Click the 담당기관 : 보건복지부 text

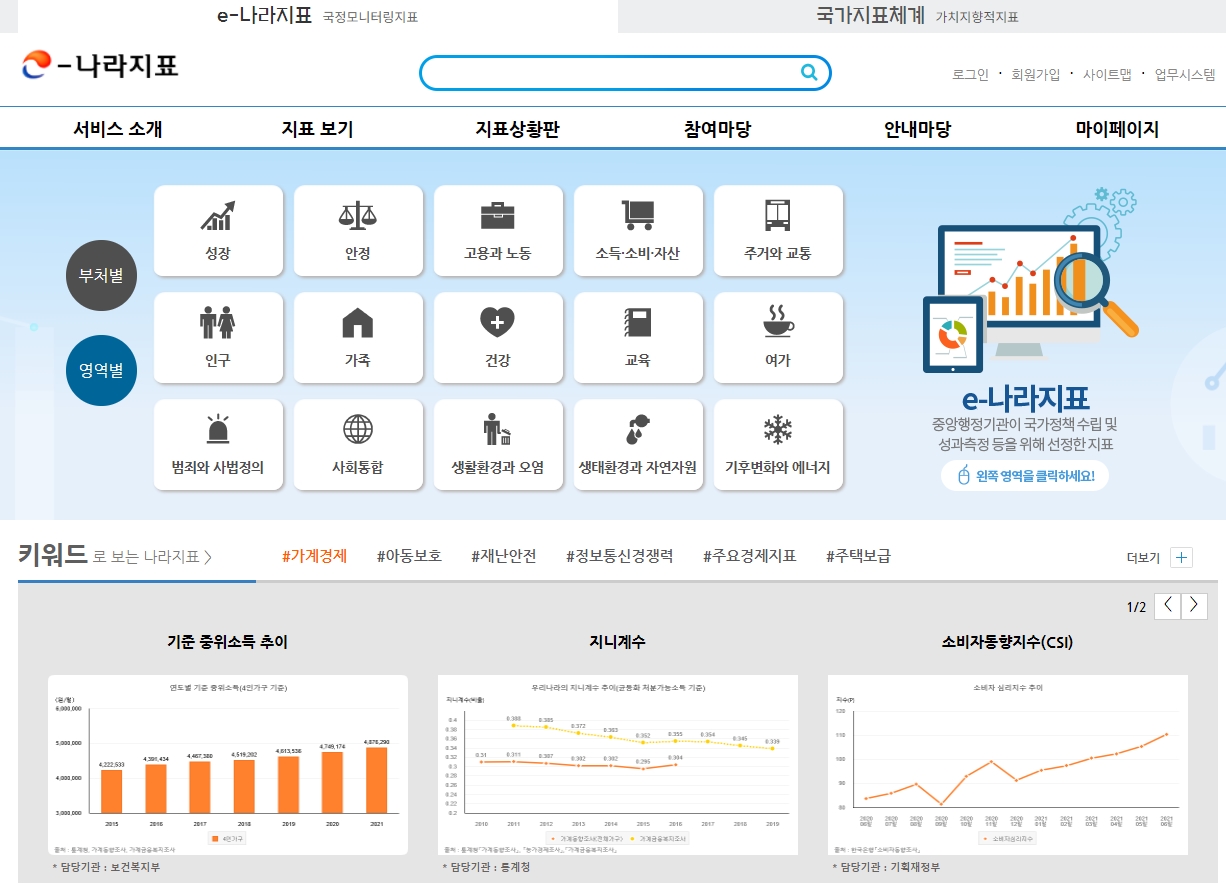click(x=106, y=867)
